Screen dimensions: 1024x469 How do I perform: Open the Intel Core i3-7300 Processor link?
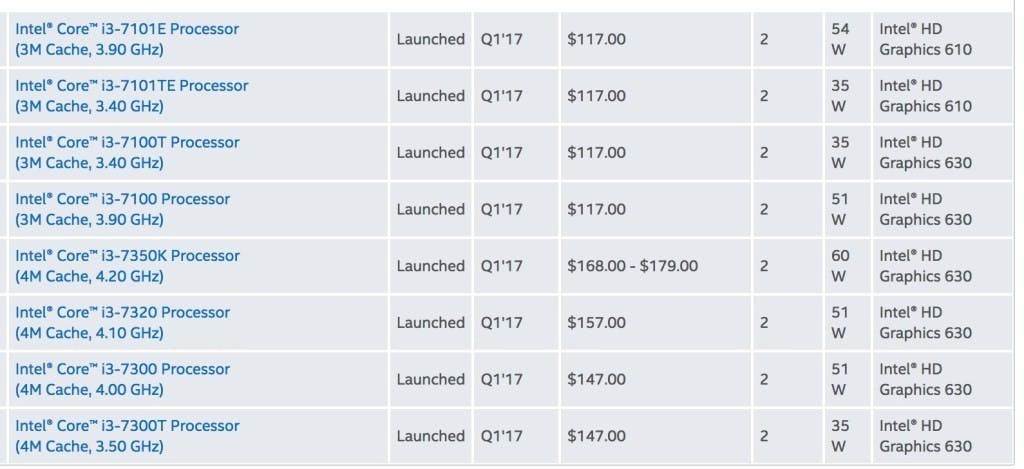click(122, 369)
